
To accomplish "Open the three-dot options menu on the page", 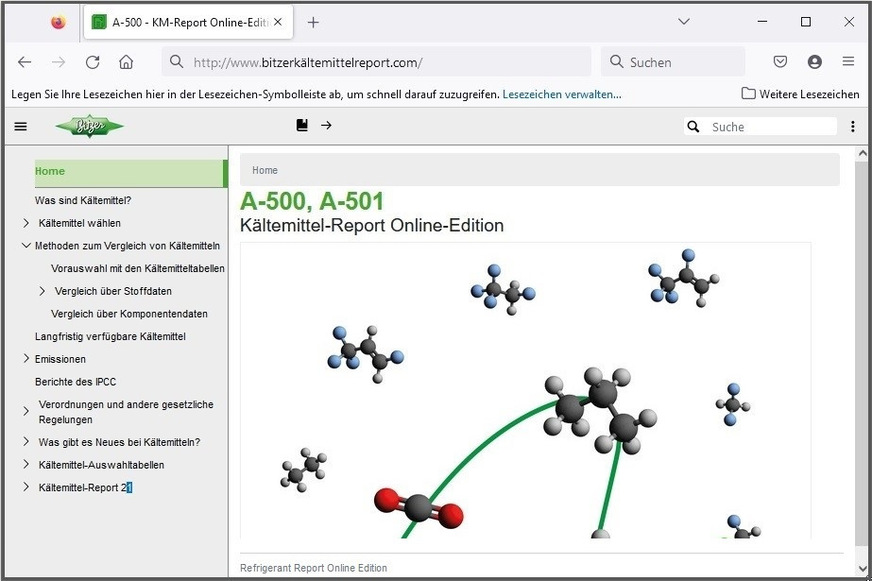I will pyautogui.click(x=852, y=127).
